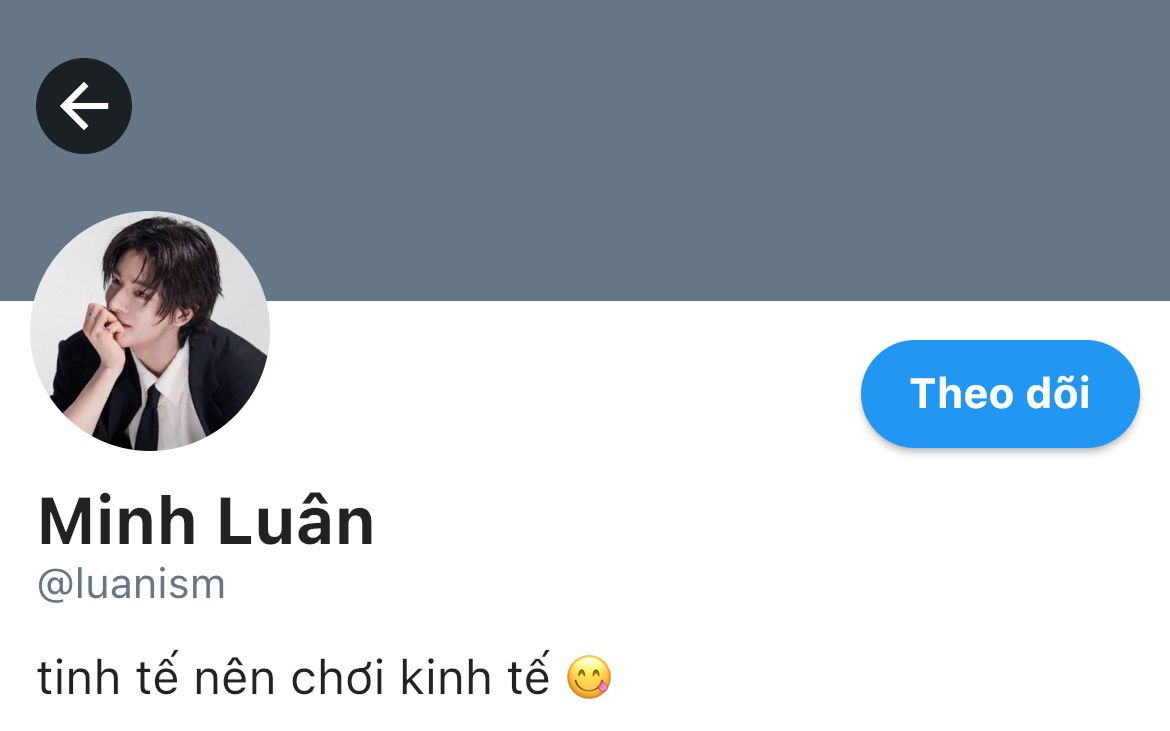Click the @luanism username handle
This screenshot has height=731, width=1170.
point(131,584)
